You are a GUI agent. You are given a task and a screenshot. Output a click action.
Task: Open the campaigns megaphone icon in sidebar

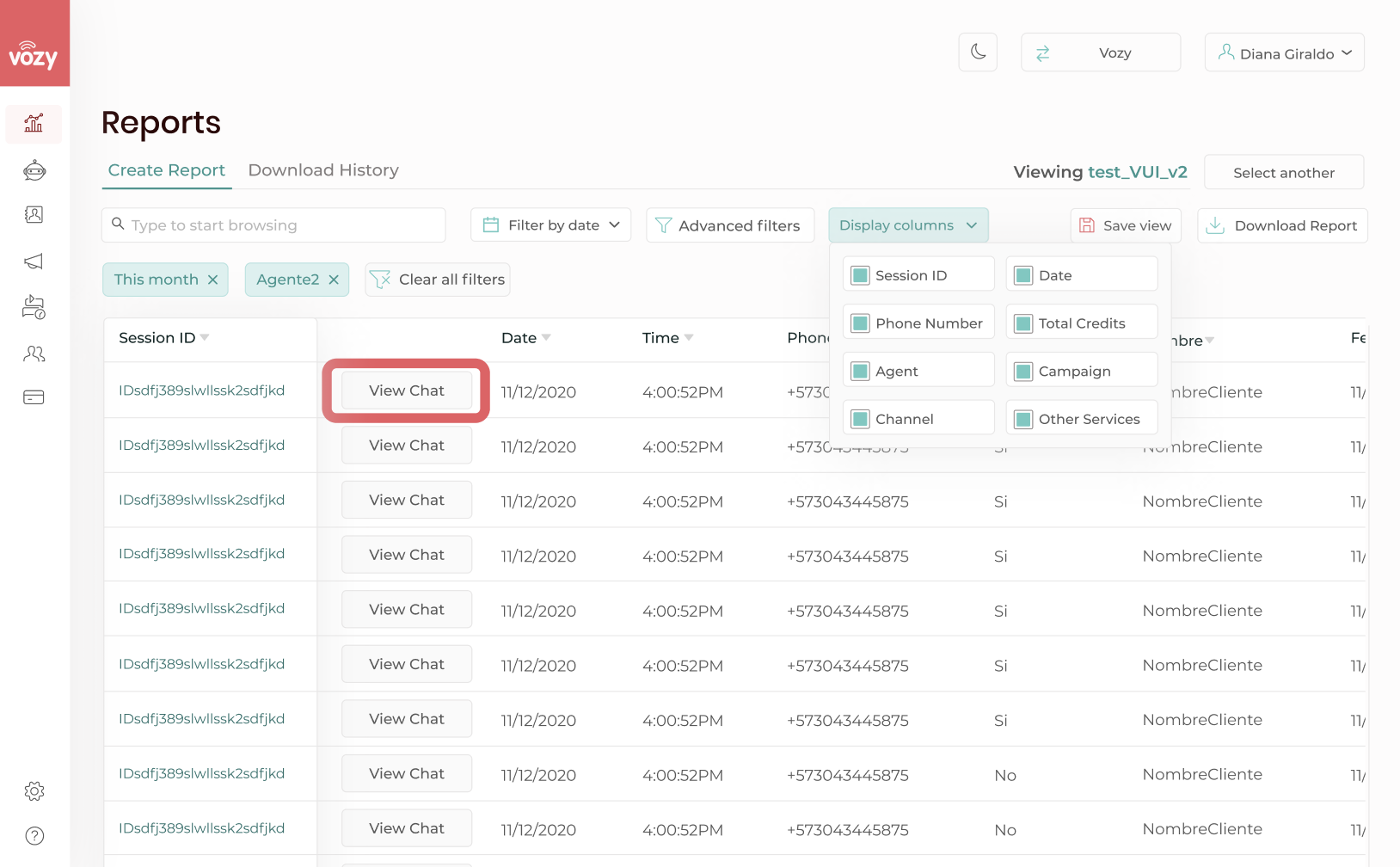click(x=34, y=261)
